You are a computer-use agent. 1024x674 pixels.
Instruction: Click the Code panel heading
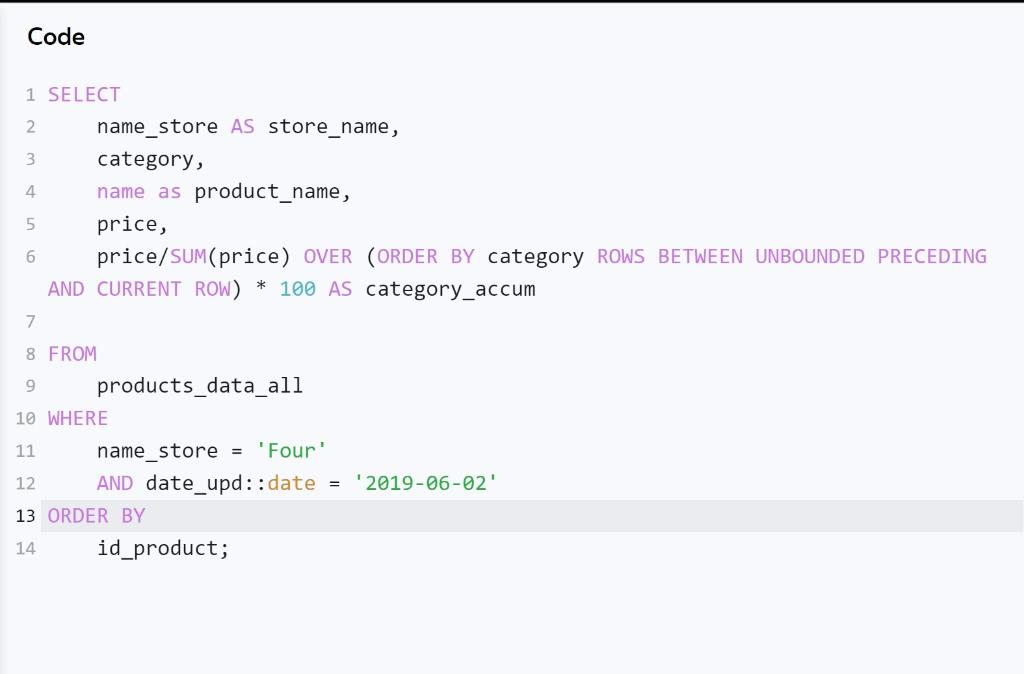pyautogui.click(x=56, y=37)
